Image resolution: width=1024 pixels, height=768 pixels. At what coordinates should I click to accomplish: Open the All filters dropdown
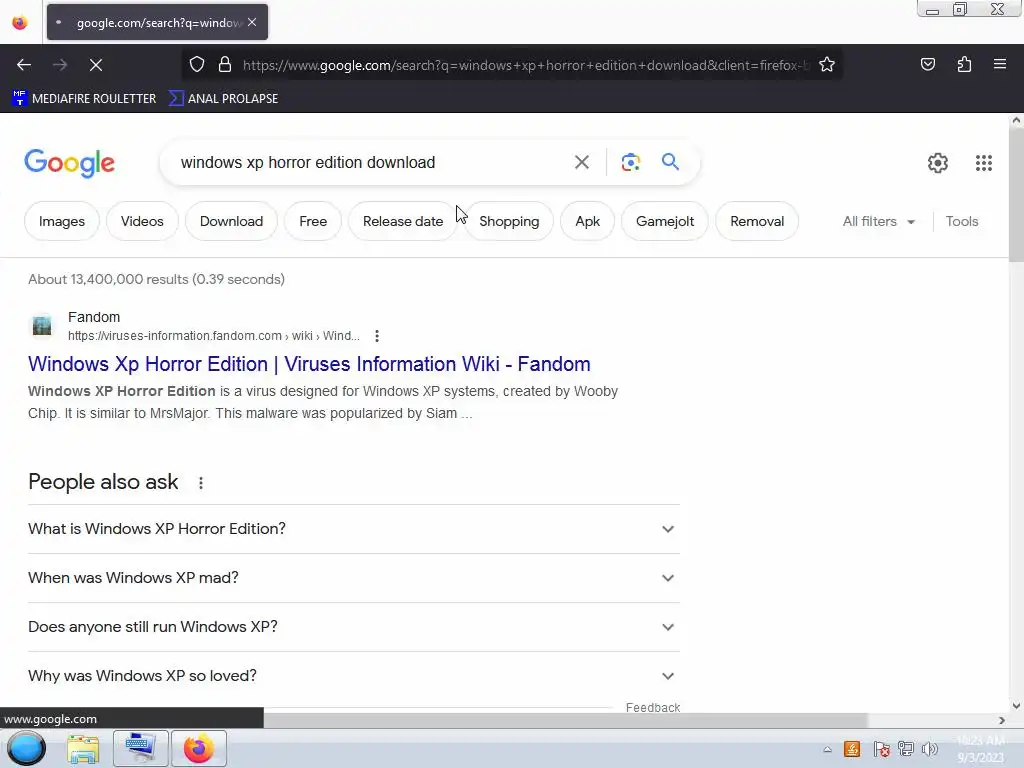coord(878,221)
